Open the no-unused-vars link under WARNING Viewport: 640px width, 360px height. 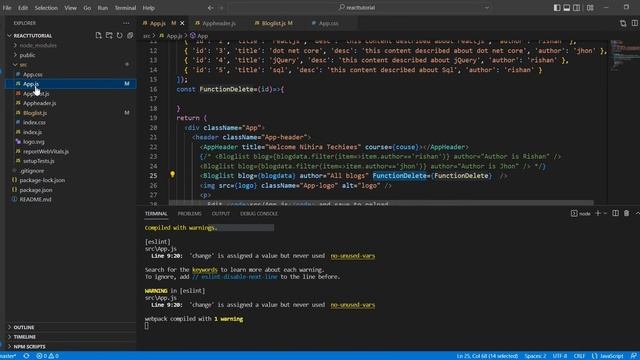352,305
